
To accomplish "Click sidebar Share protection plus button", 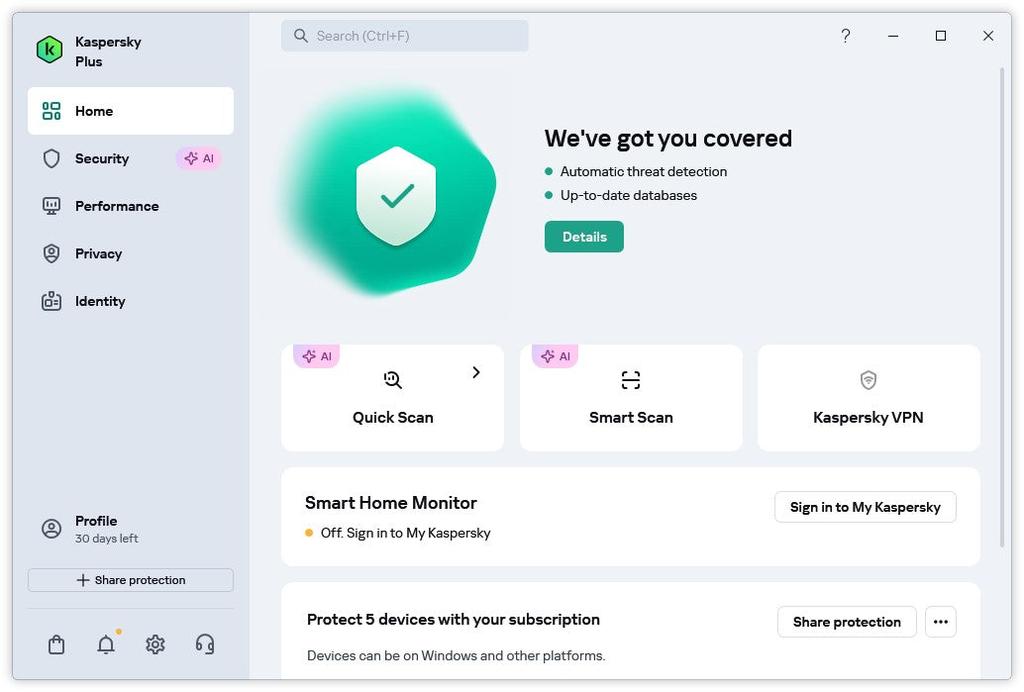I will [131, 580].
